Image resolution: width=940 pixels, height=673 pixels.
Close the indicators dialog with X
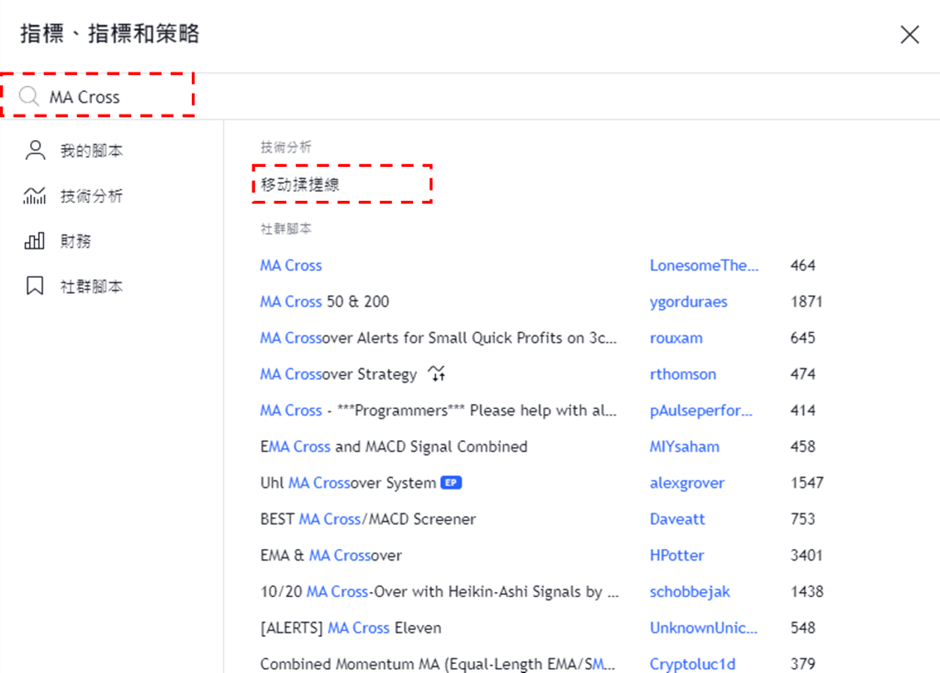(909, 35)
